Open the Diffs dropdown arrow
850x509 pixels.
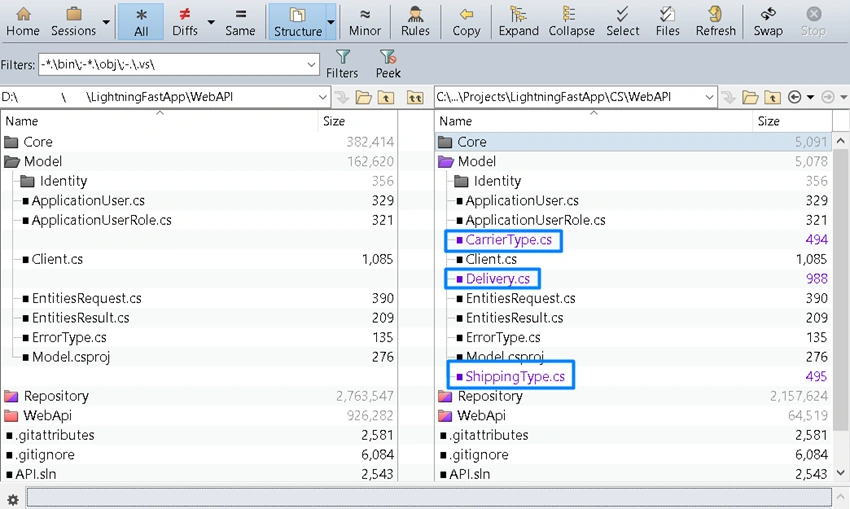211,22
